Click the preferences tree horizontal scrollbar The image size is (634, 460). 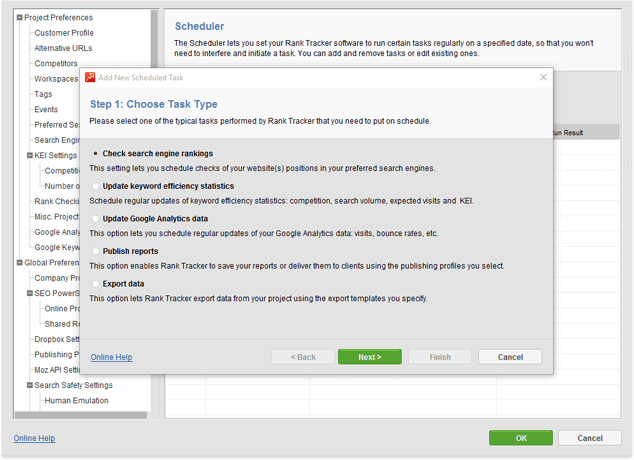coord(81,415)
